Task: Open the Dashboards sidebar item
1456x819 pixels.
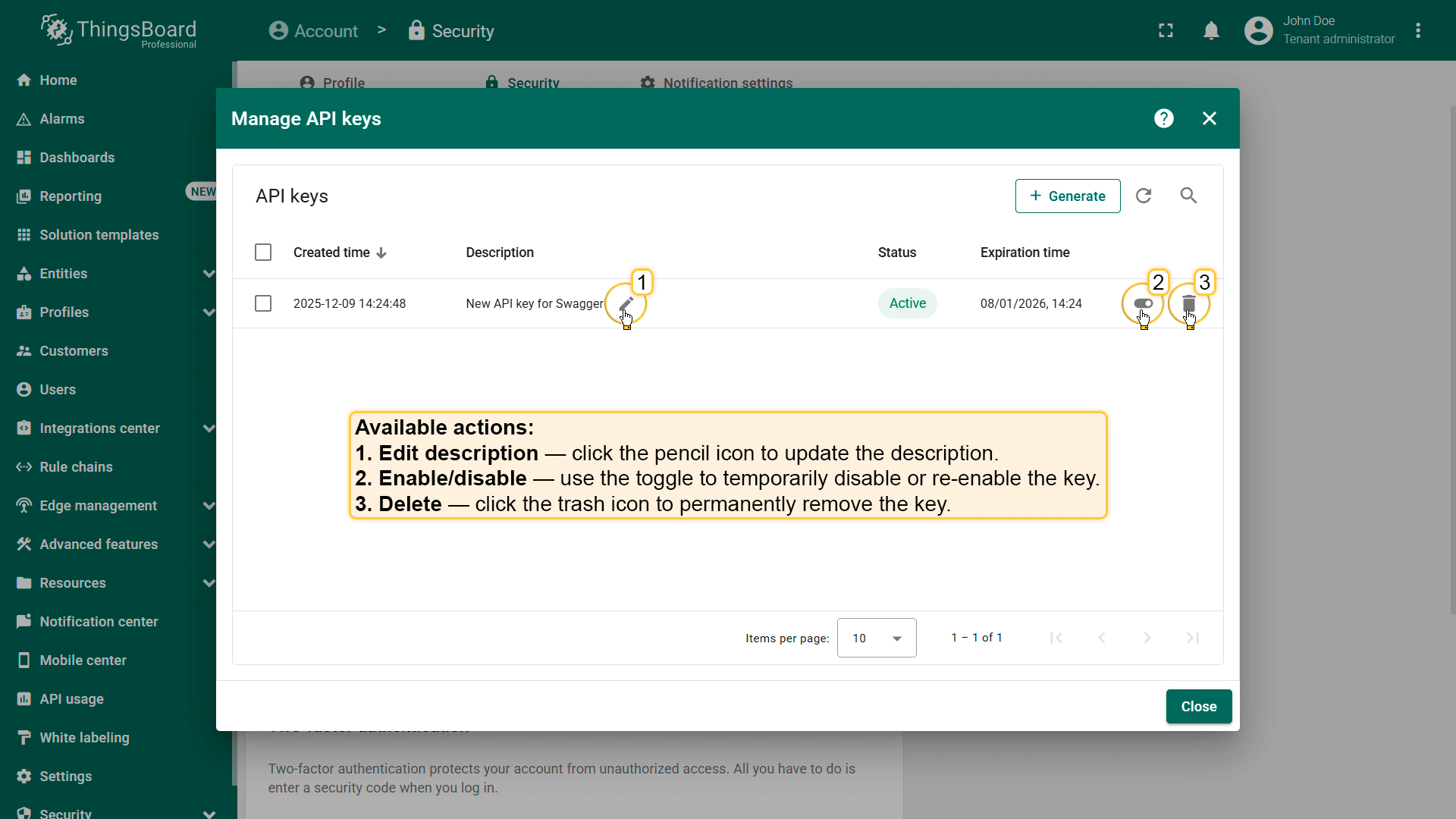Action: point(77,158)
